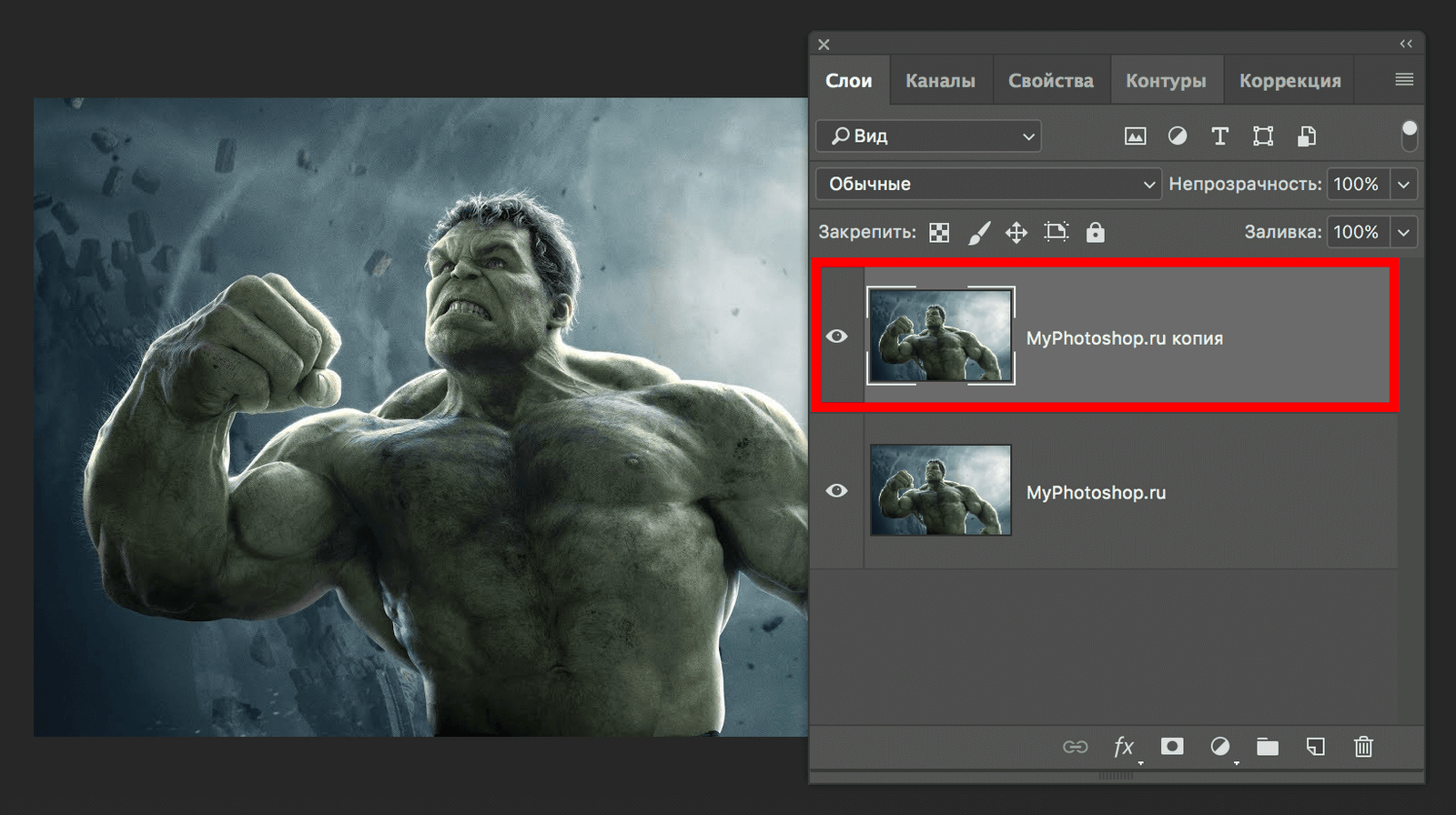Viewport: 1456px width, 815px height.
Task: Toggle visibility of MyPhotoshop.ru layer
Action: [x=836, y=491]
